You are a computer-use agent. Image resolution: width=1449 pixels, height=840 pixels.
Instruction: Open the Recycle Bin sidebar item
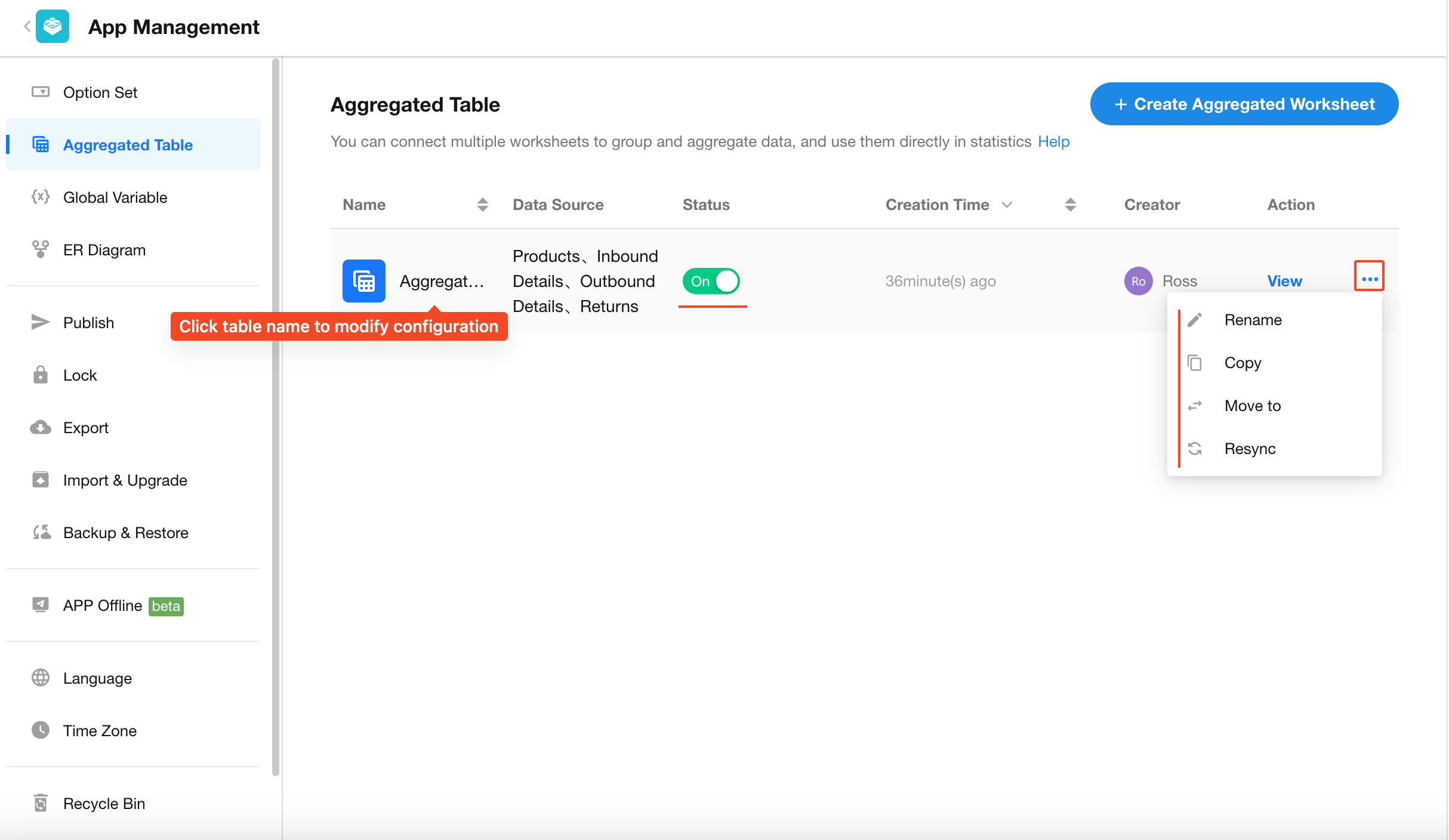click(104, 804)
